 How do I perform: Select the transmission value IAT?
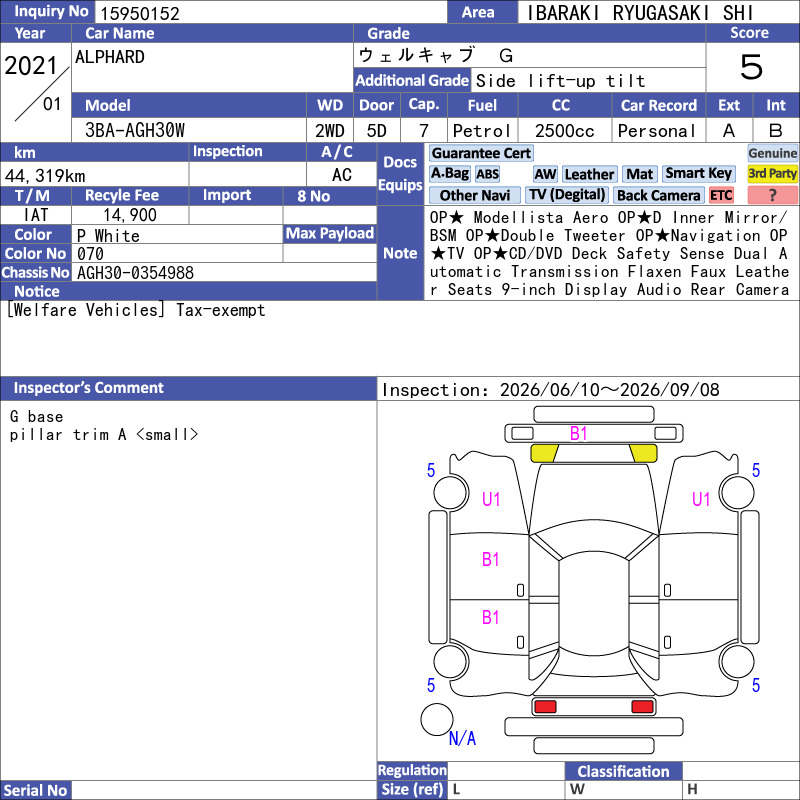pyautogui.click(x=36, y=215)
